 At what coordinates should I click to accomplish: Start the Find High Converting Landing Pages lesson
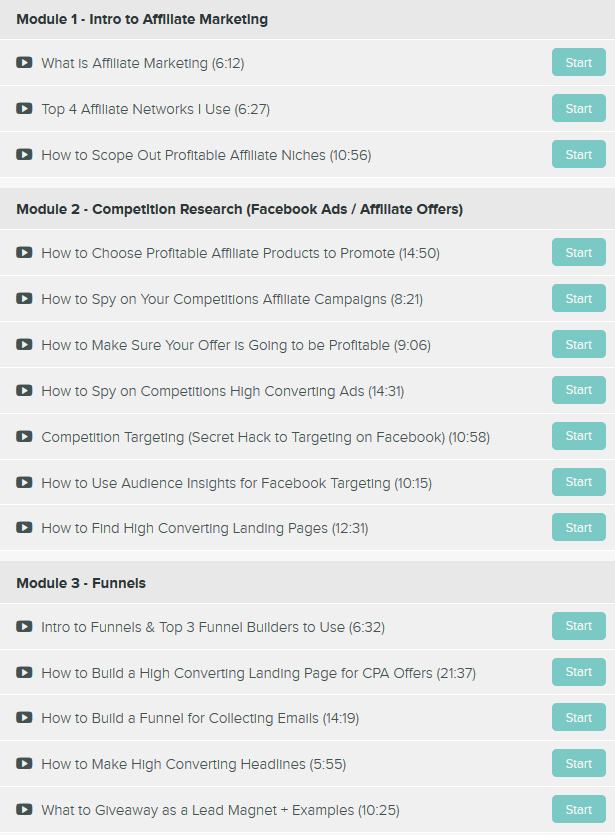click(578, 527)
